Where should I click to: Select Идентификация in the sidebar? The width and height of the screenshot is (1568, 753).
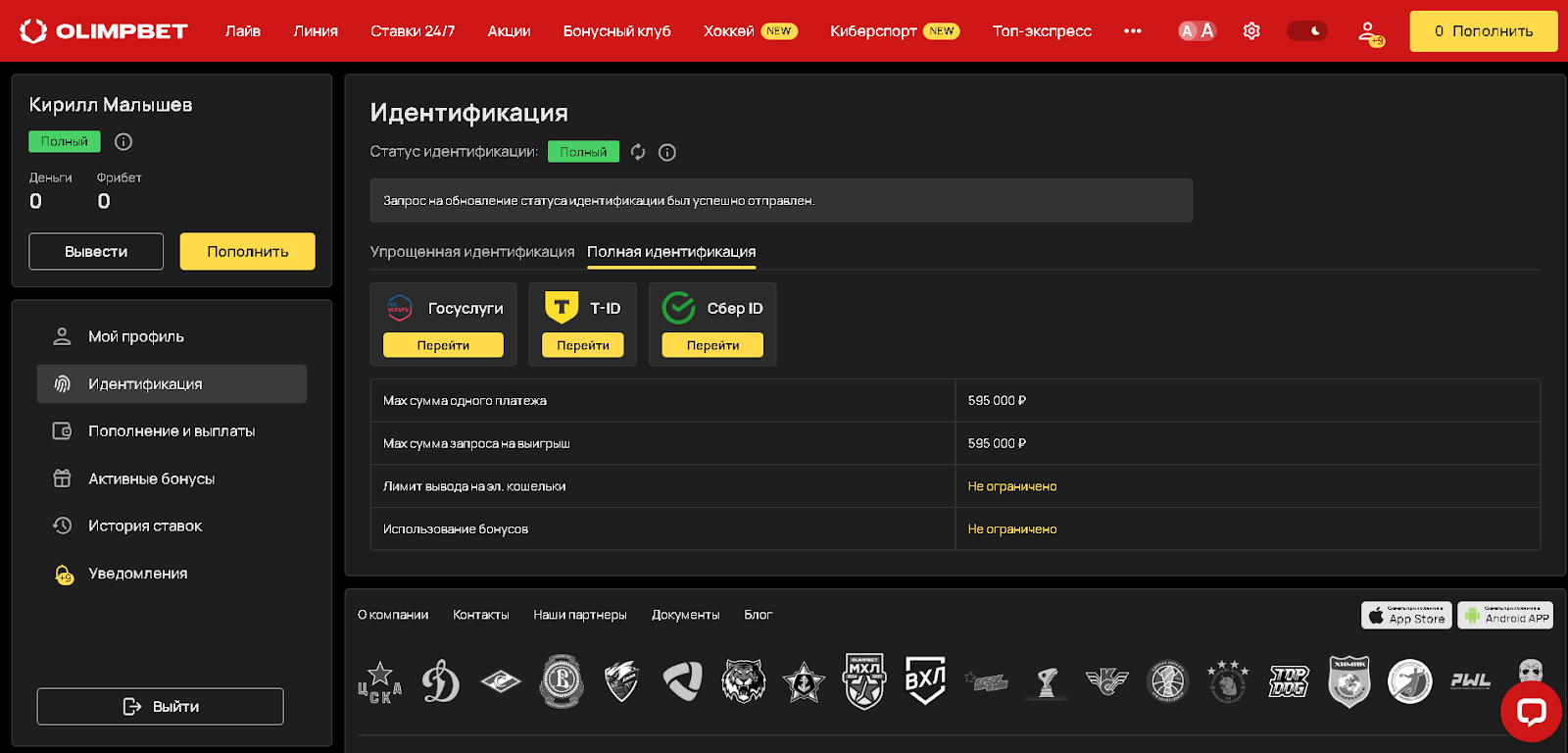[x=171, y=383]
